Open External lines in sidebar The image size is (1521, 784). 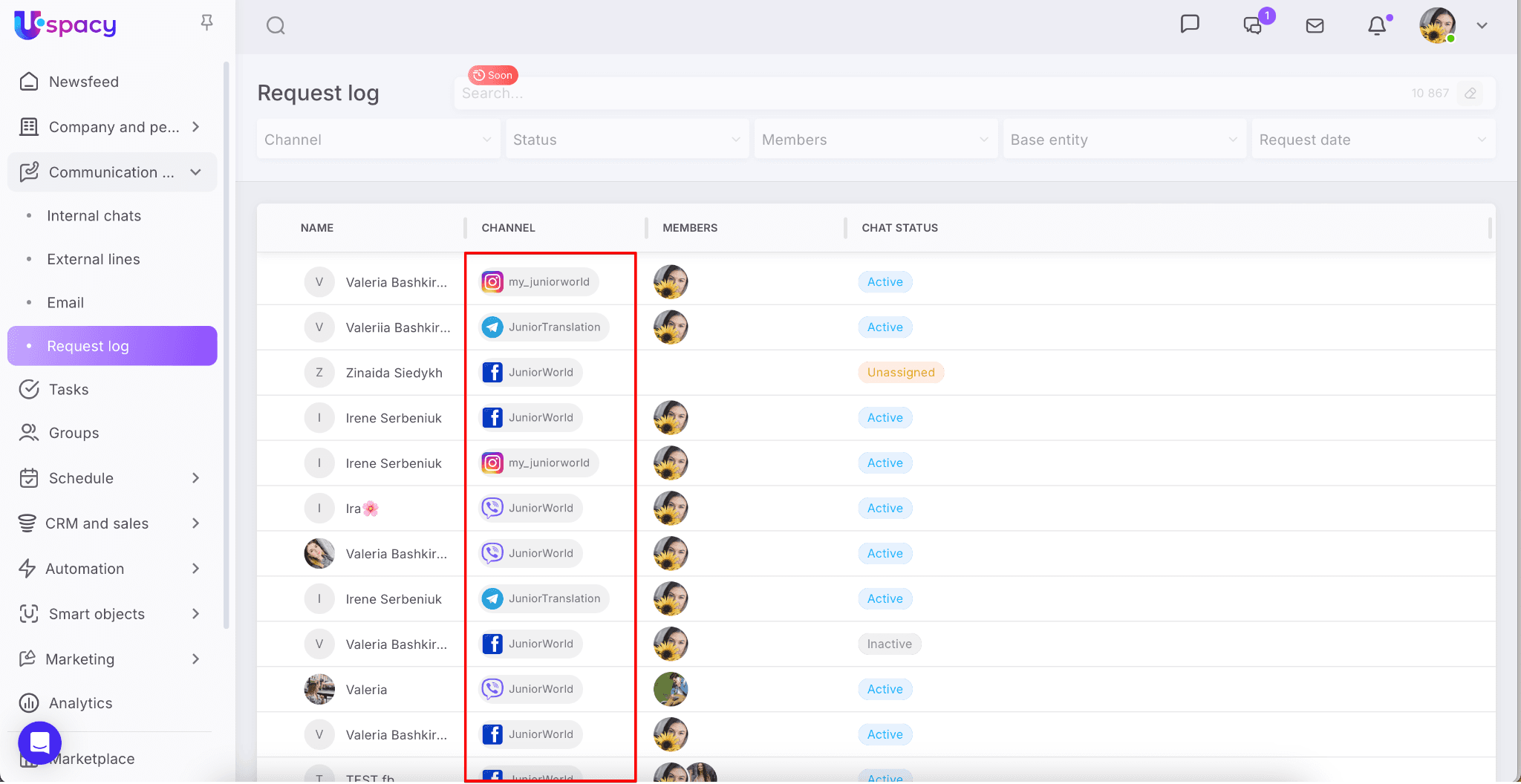tap(94, 259)
